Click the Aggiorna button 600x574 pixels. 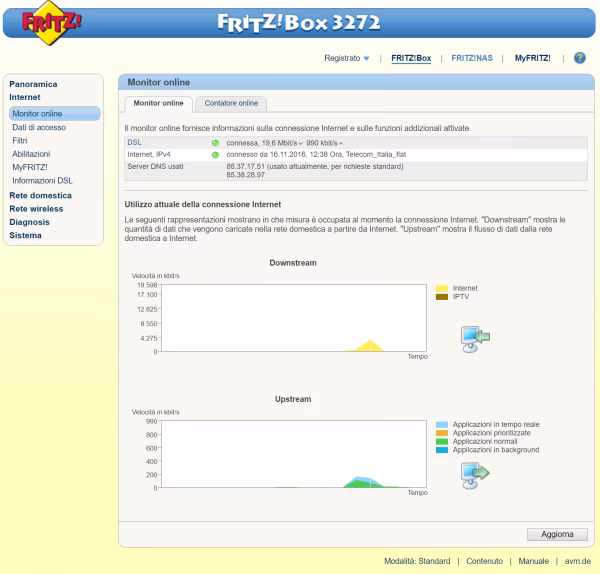(557, 534)
